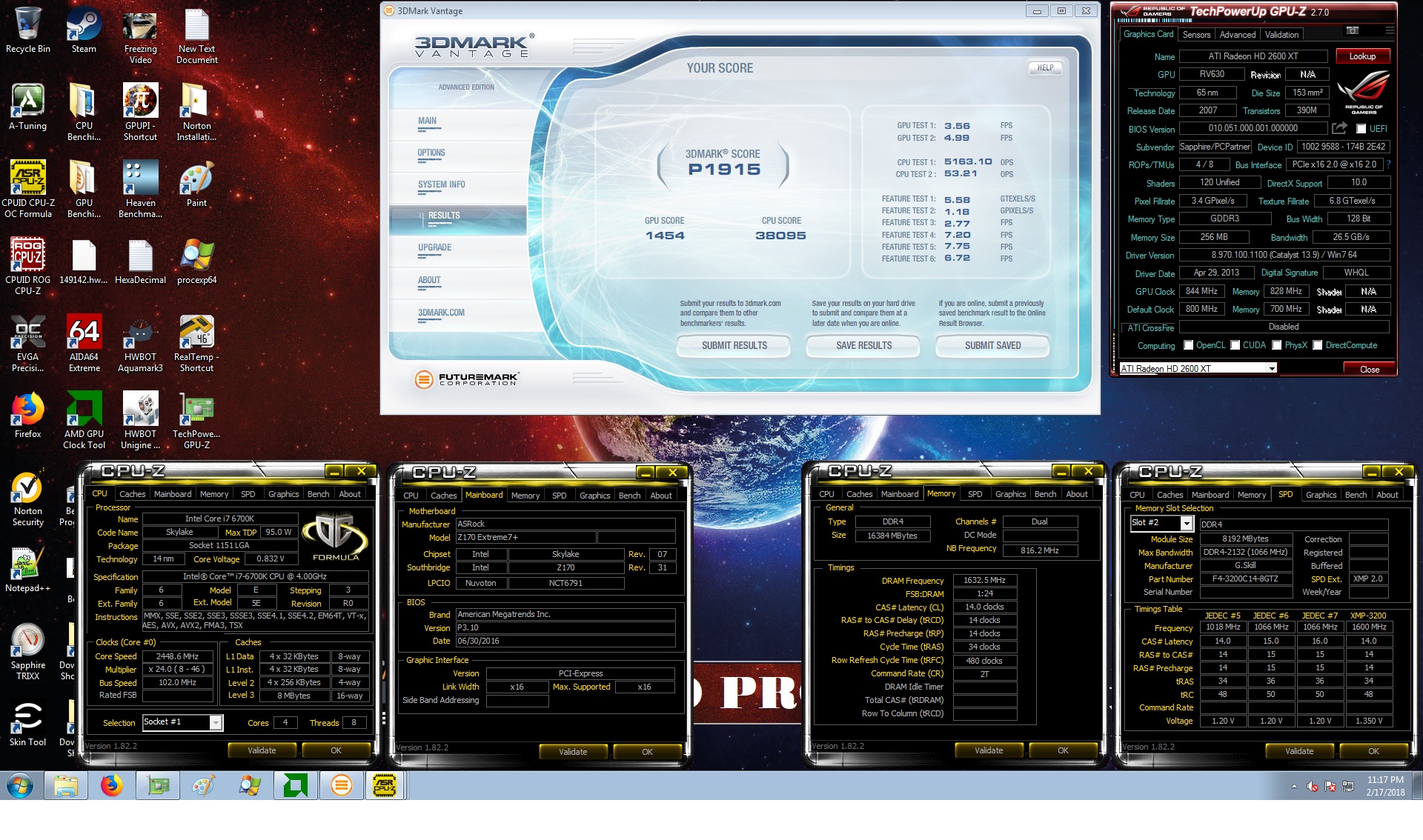Click the taskbar clock showing 11:17 PM
Viewport: 1423px width, 840px height.
tap(1385, 786)
